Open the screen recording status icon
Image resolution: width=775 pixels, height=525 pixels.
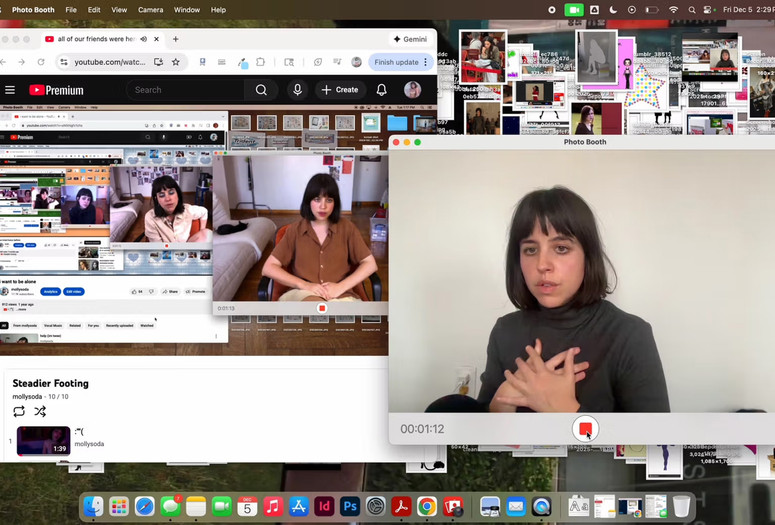click(x=552, y=10)
